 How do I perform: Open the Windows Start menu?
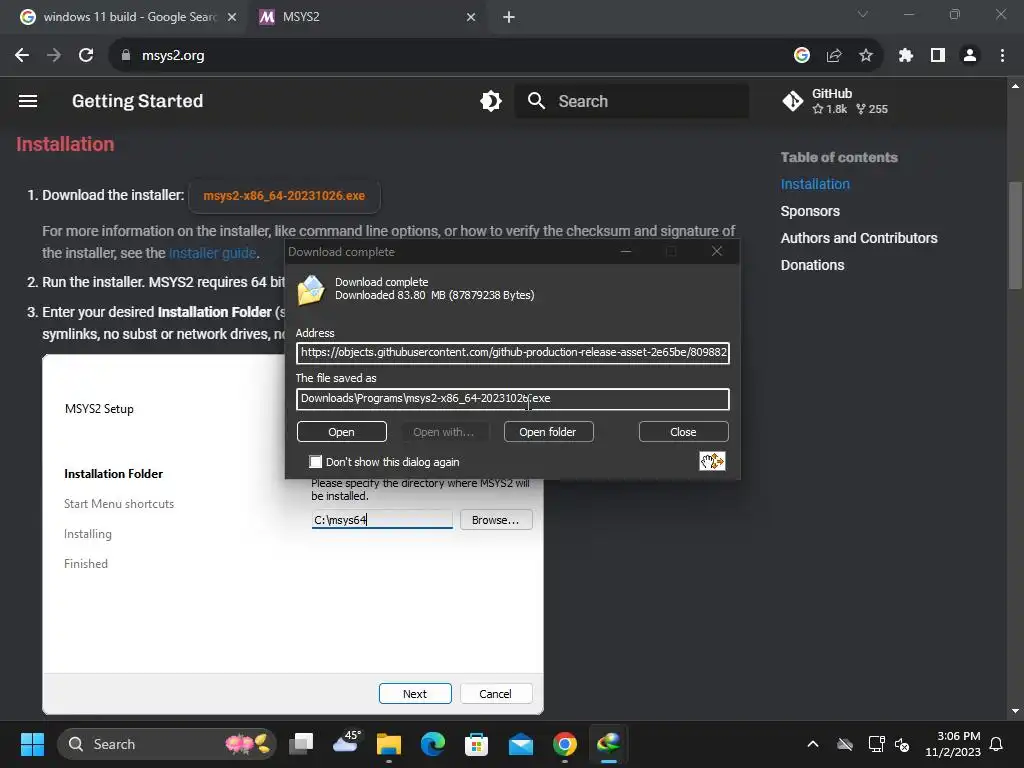[32, 744]
